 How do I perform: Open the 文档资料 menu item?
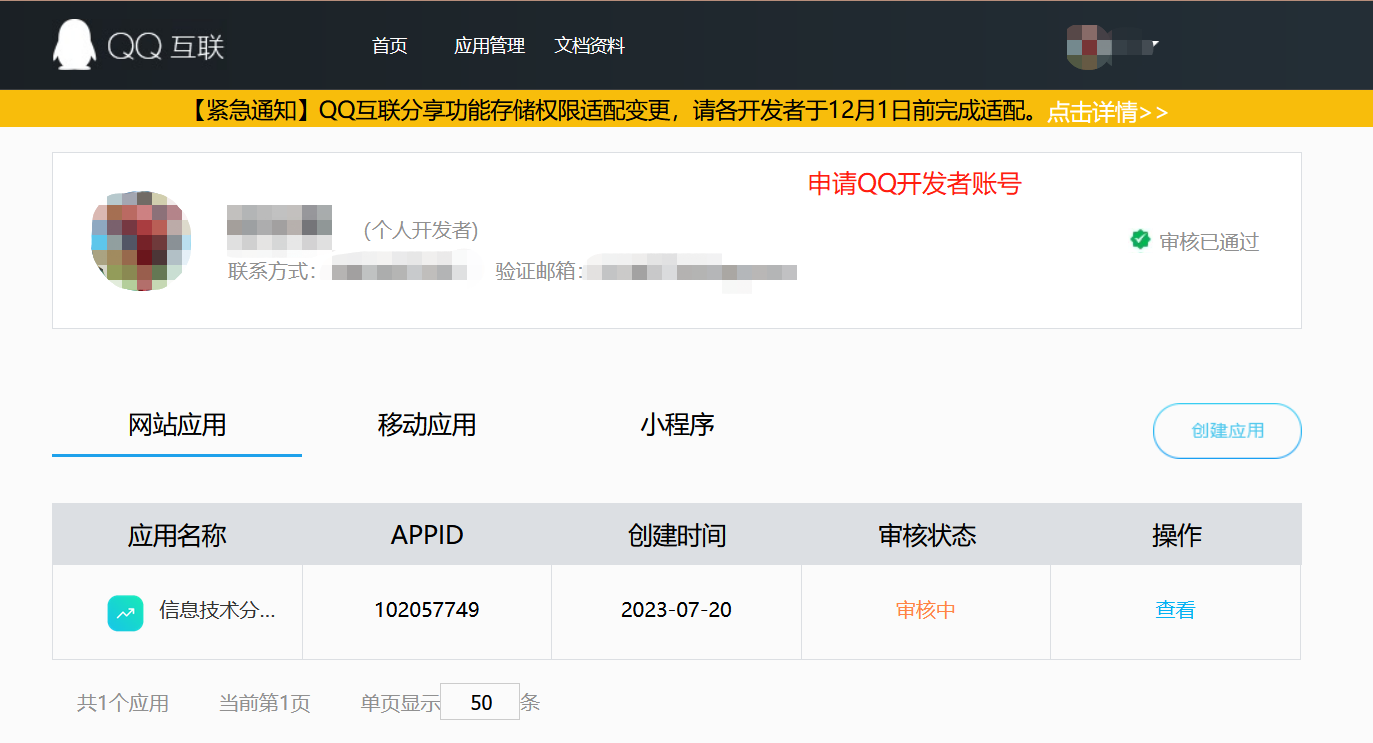589,46
